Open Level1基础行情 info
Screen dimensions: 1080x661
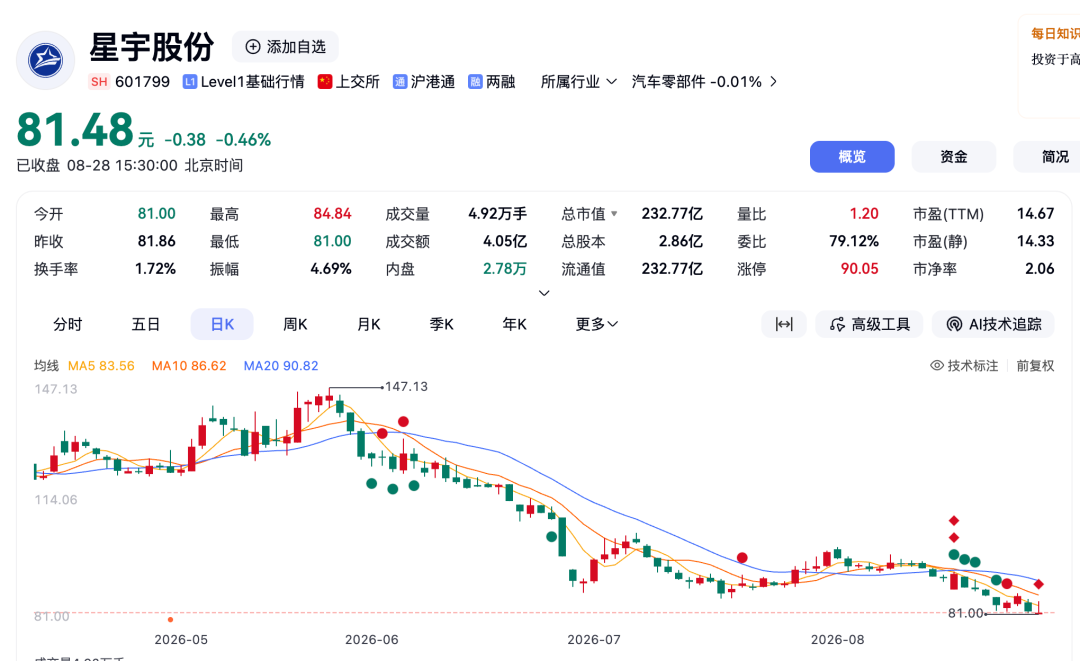244,82
